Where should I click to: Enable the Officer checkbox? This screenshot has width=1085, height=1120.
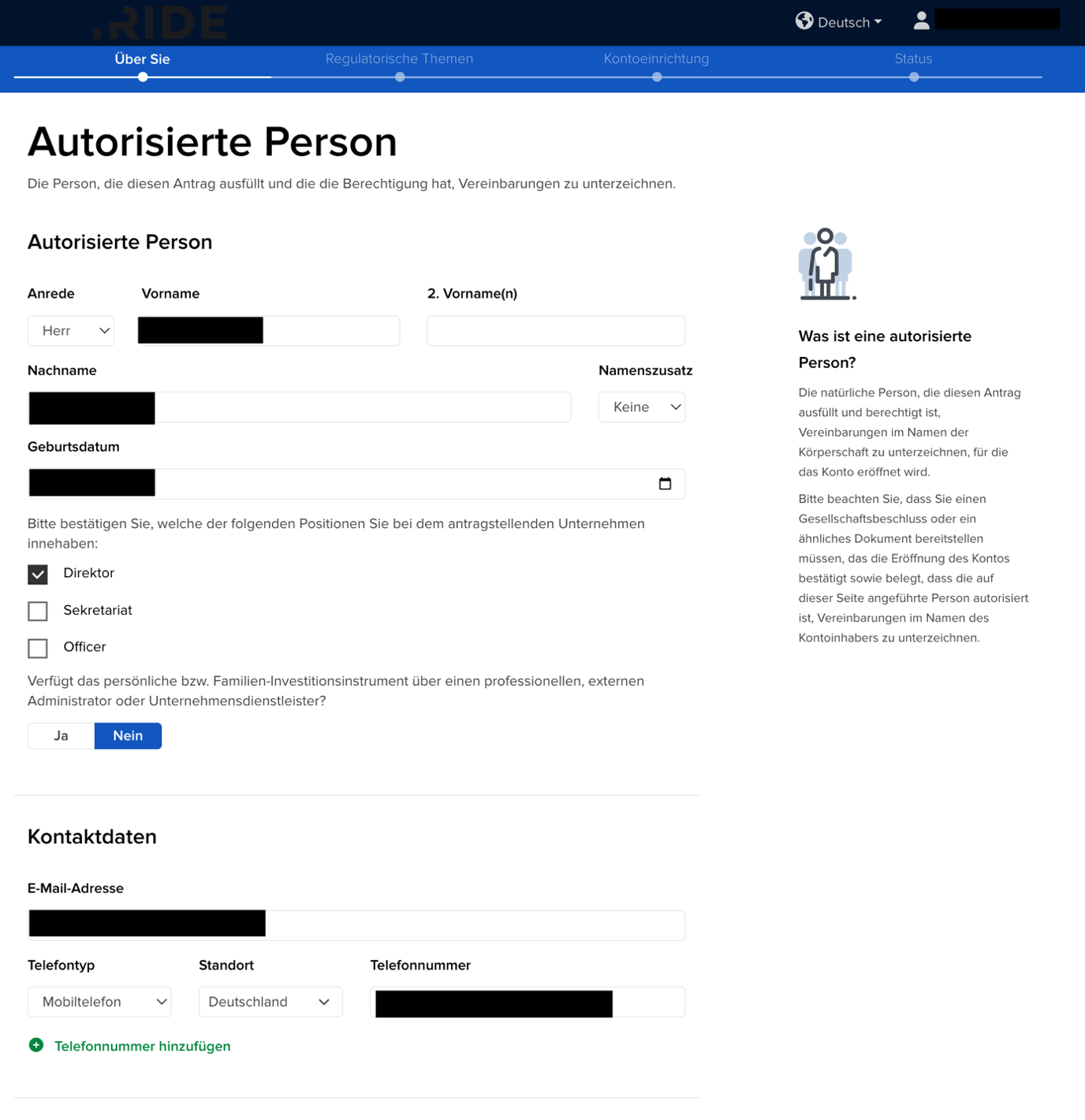click(37, 648)
